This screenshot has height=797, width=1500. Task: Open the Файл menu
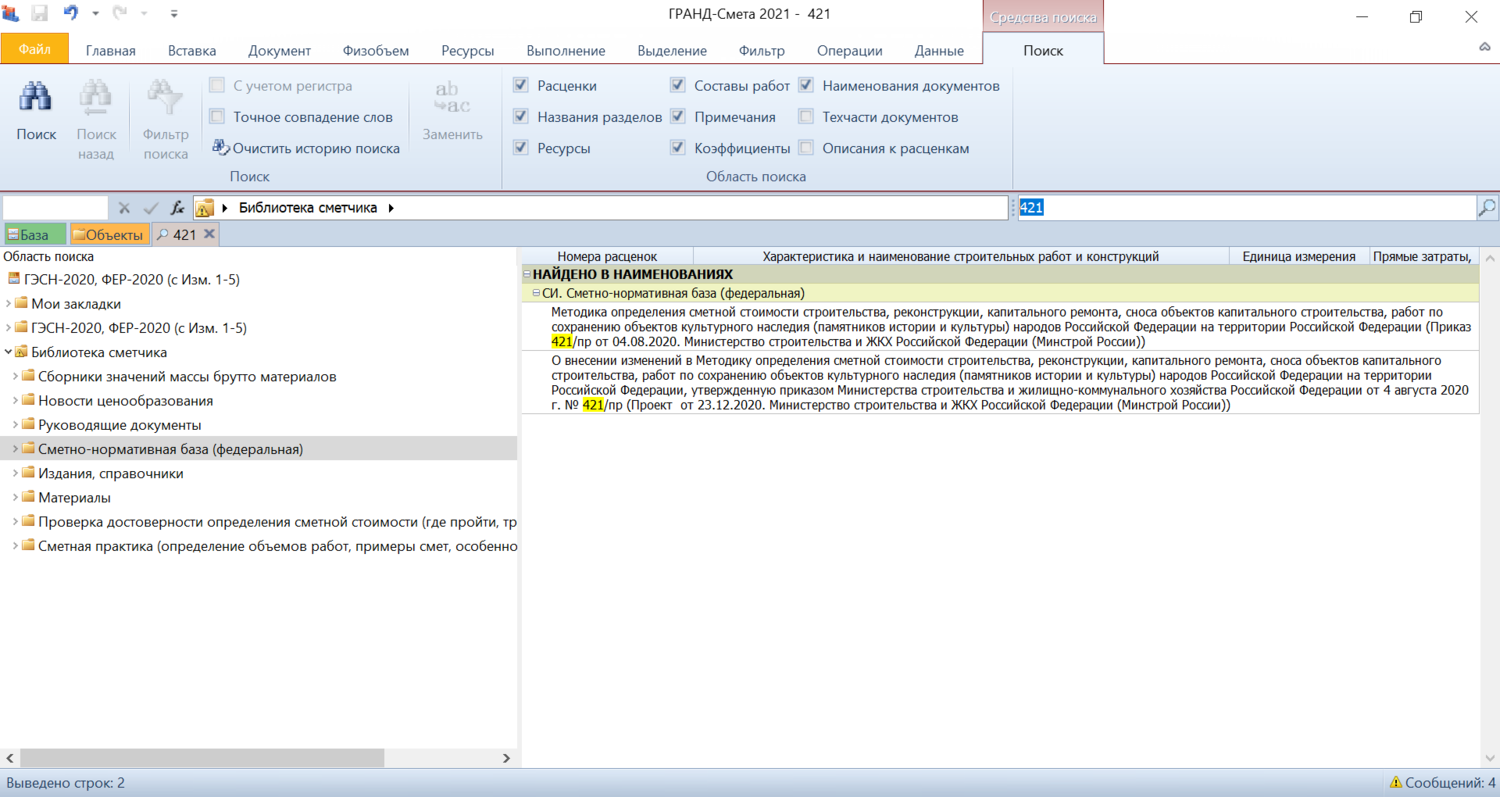(35, 50)
